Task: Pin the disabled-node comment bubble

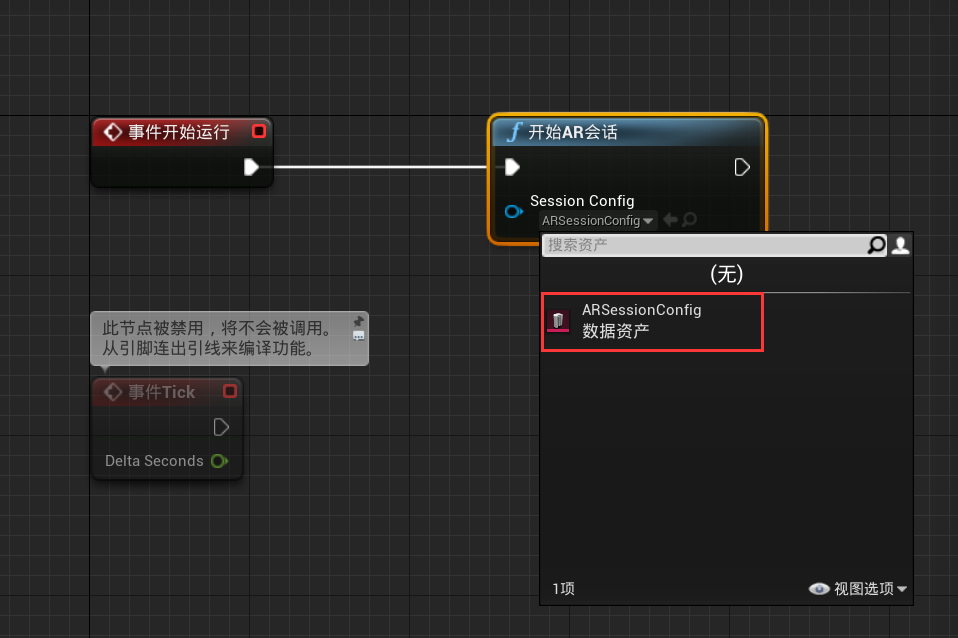Action: [x=358, y=322]
